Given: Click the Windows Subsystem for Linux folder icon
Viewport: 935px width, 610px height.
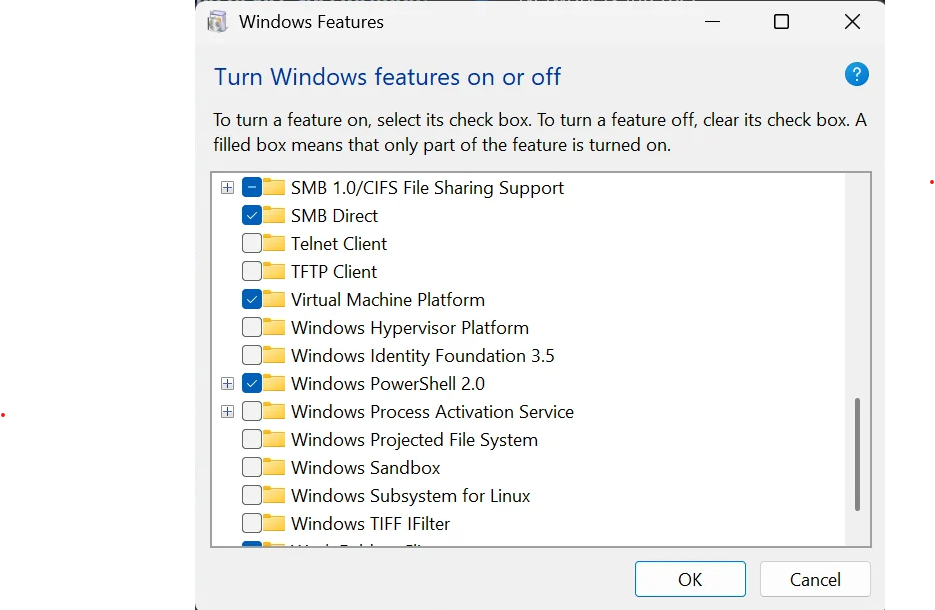Looking at the screenshot, I should (274, 496).
